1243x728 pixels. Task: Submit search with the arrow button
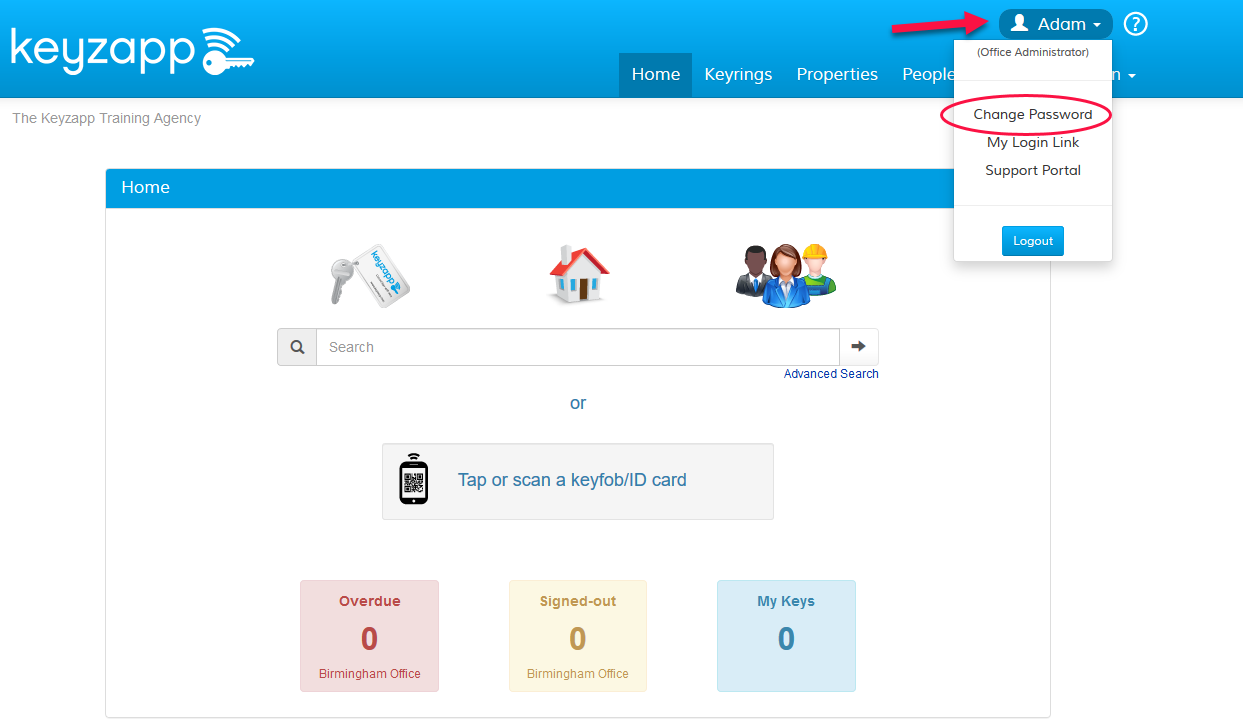tap(858, 346)
